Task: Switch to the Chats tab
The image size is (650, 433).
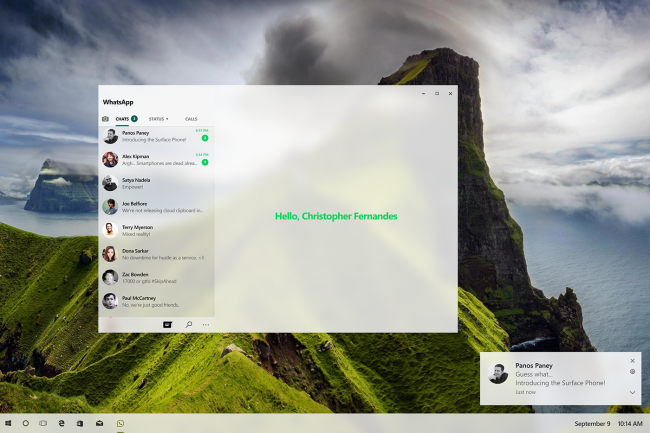Action: [122, 119]
